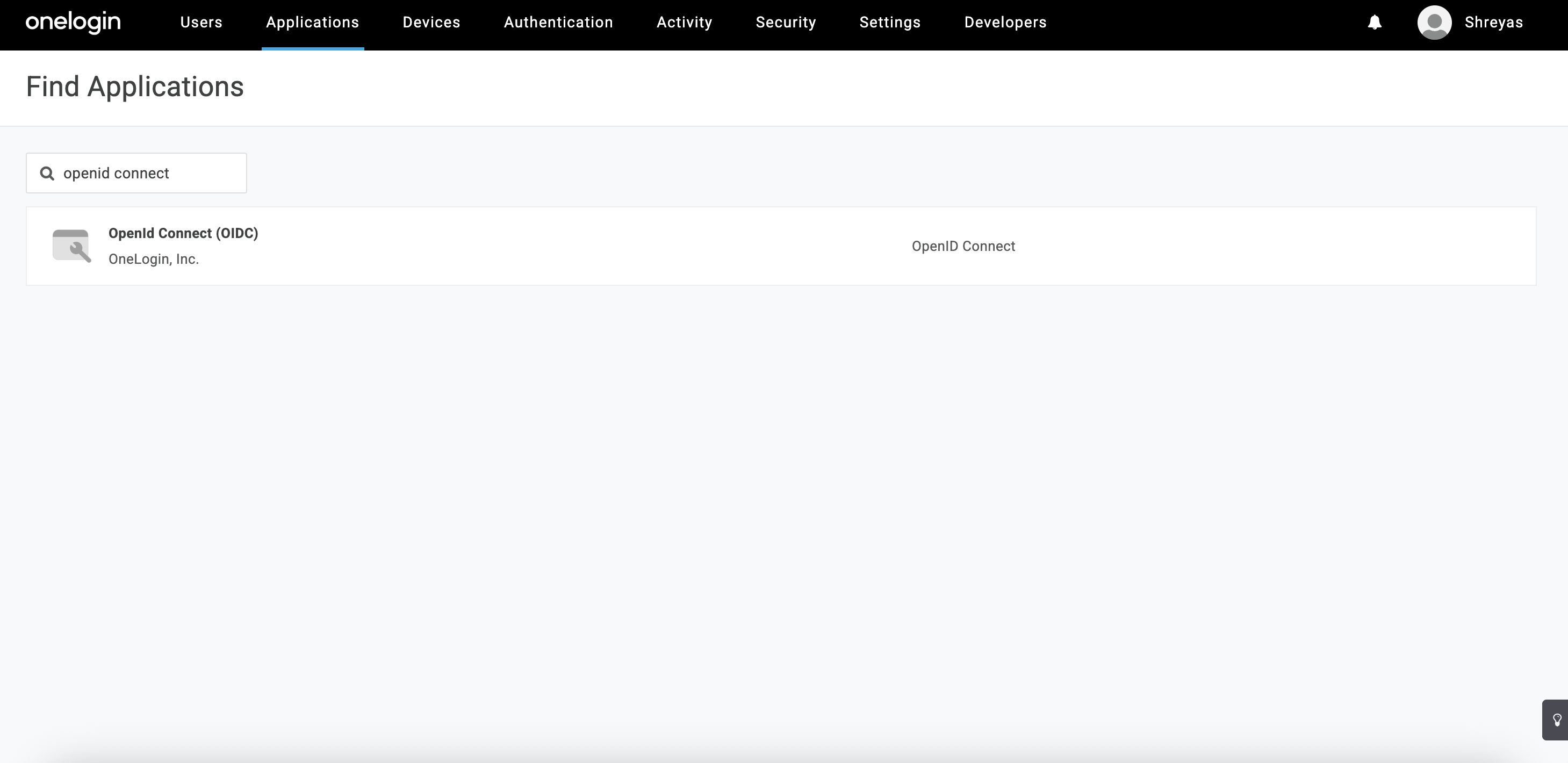Click the OneLogin, Inc. vendor text

[153, 259]
